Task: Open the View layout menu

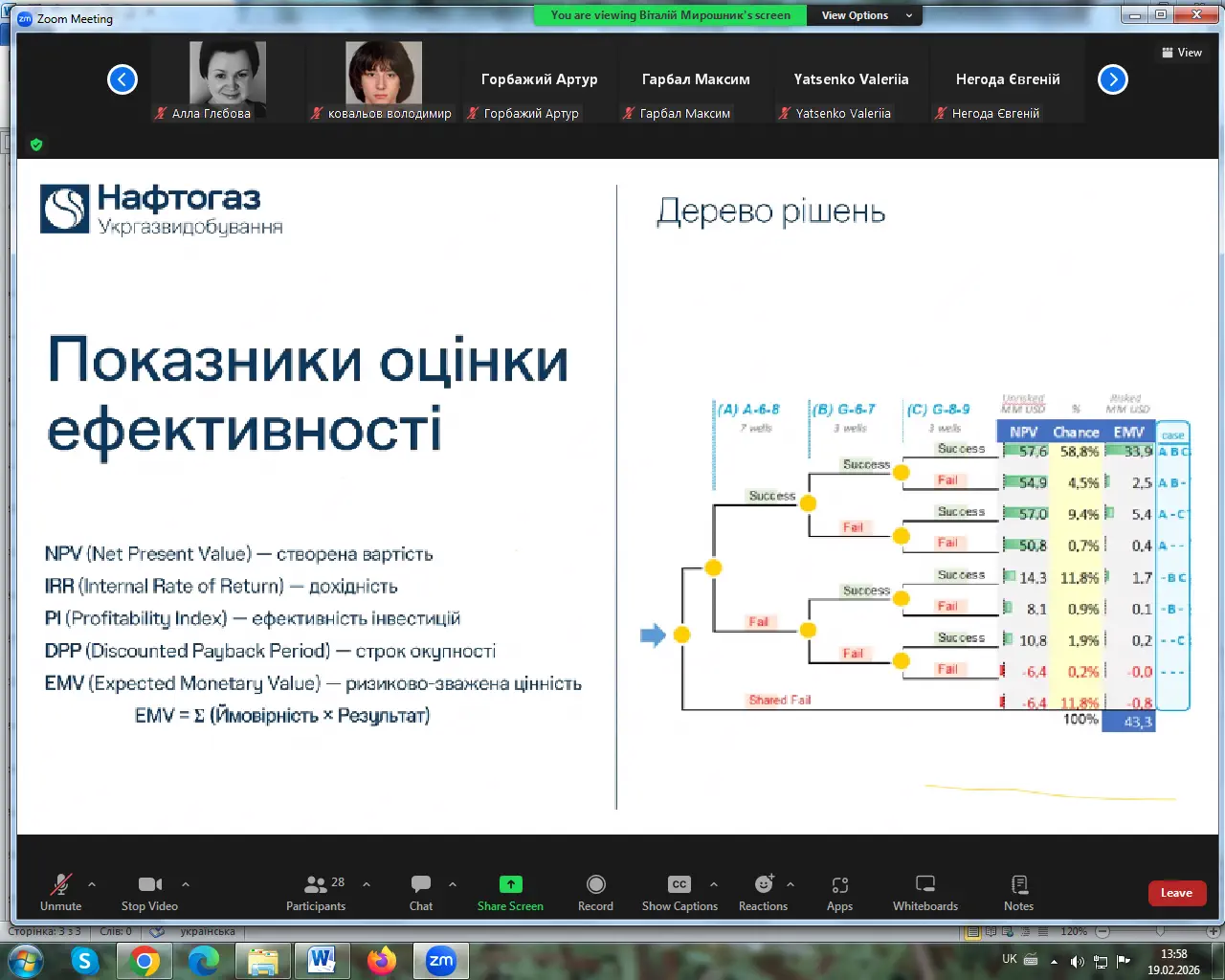Action: [x=1182, y=53]
